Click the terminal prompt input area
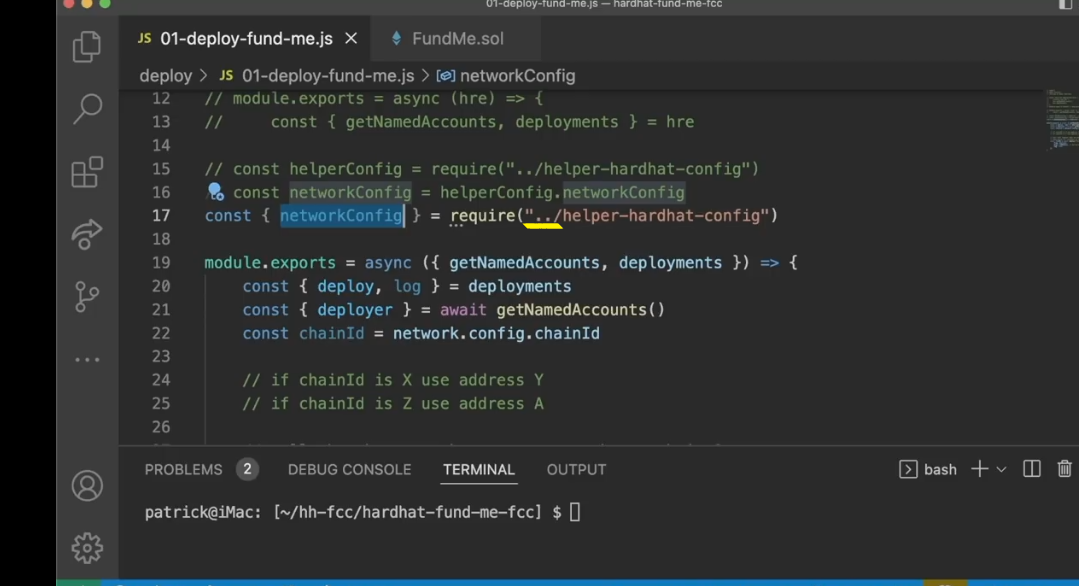Screen dimensions: 1079x586 coord(575,512)
